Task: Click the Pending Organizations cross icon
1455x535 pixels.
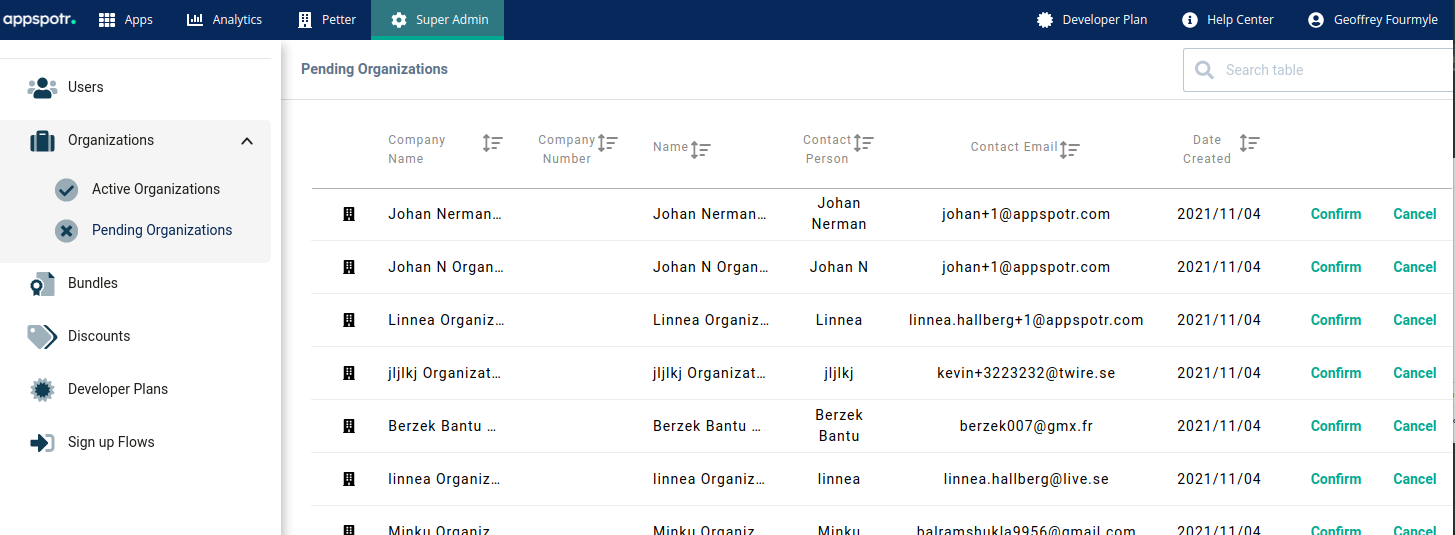Action: pyautogui.click(x=66, y=231)
